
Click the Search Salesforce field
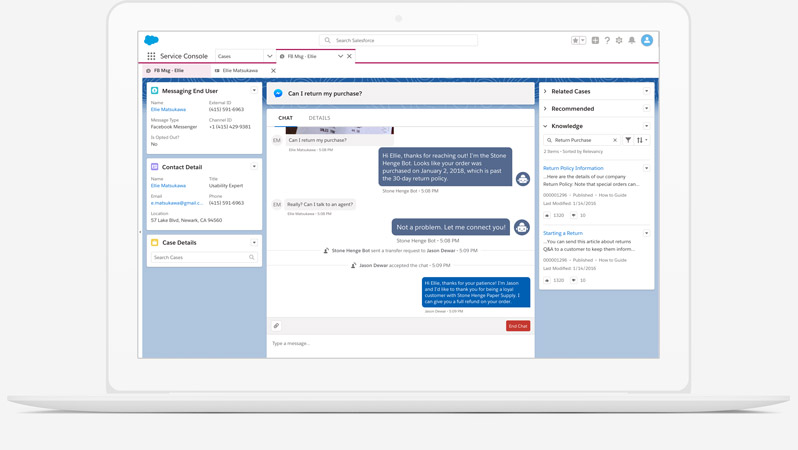(400, 41)
